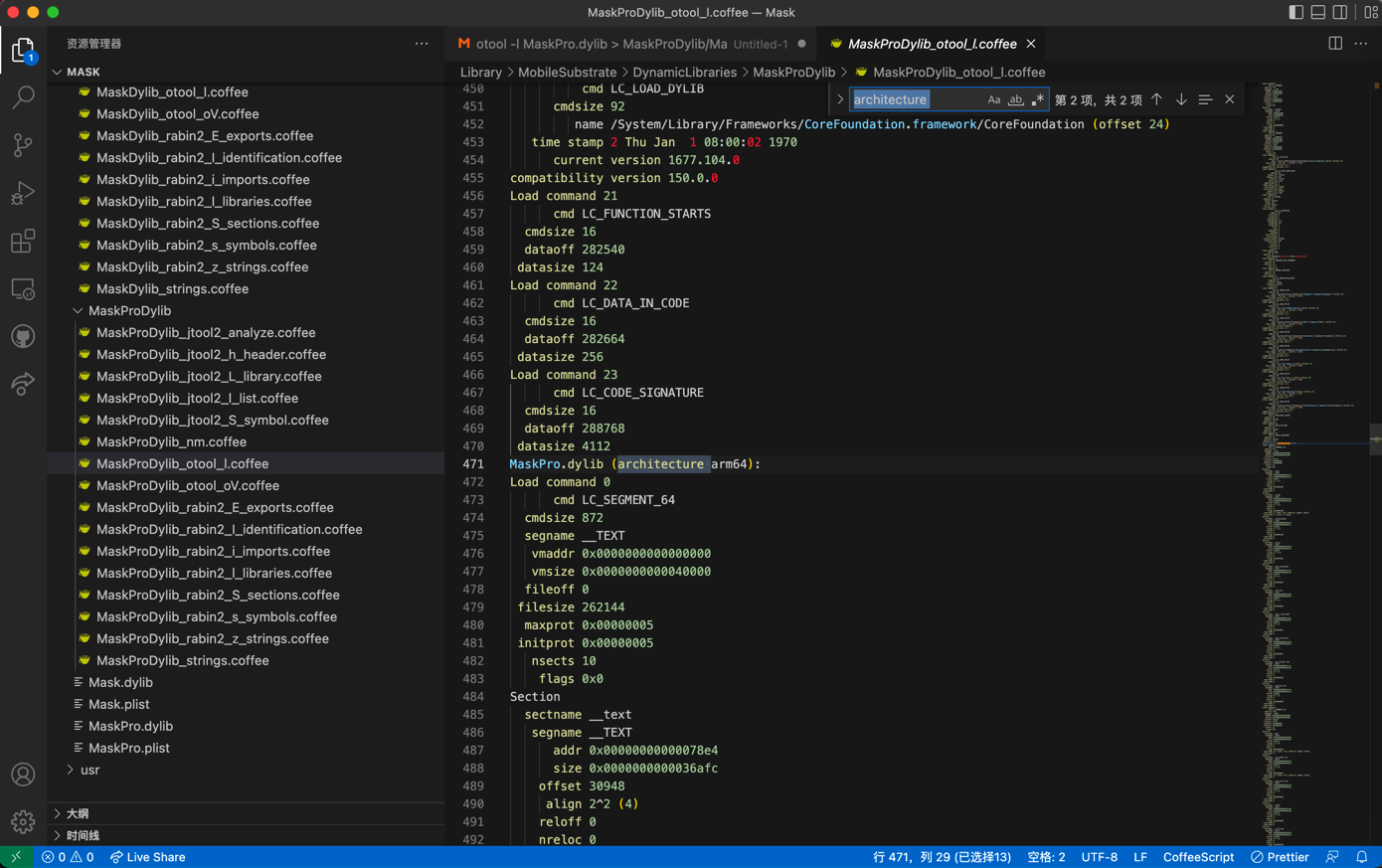Collapse the MASK root folder
The image size is (1382, 868).
pyautogui.click(x=57, y=72)
